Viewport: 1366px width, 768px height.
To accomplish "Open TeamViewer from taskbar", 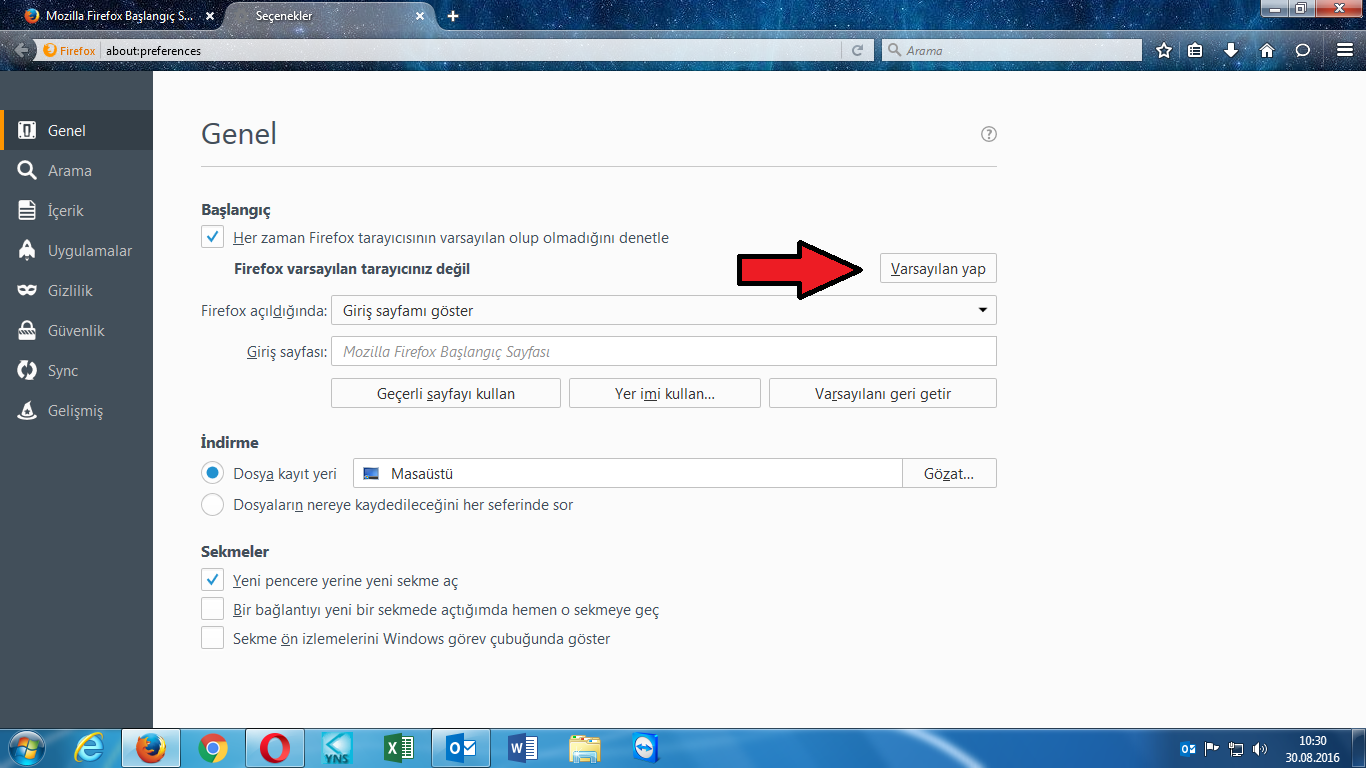I will pyautogui.click(x=647, y=747).
